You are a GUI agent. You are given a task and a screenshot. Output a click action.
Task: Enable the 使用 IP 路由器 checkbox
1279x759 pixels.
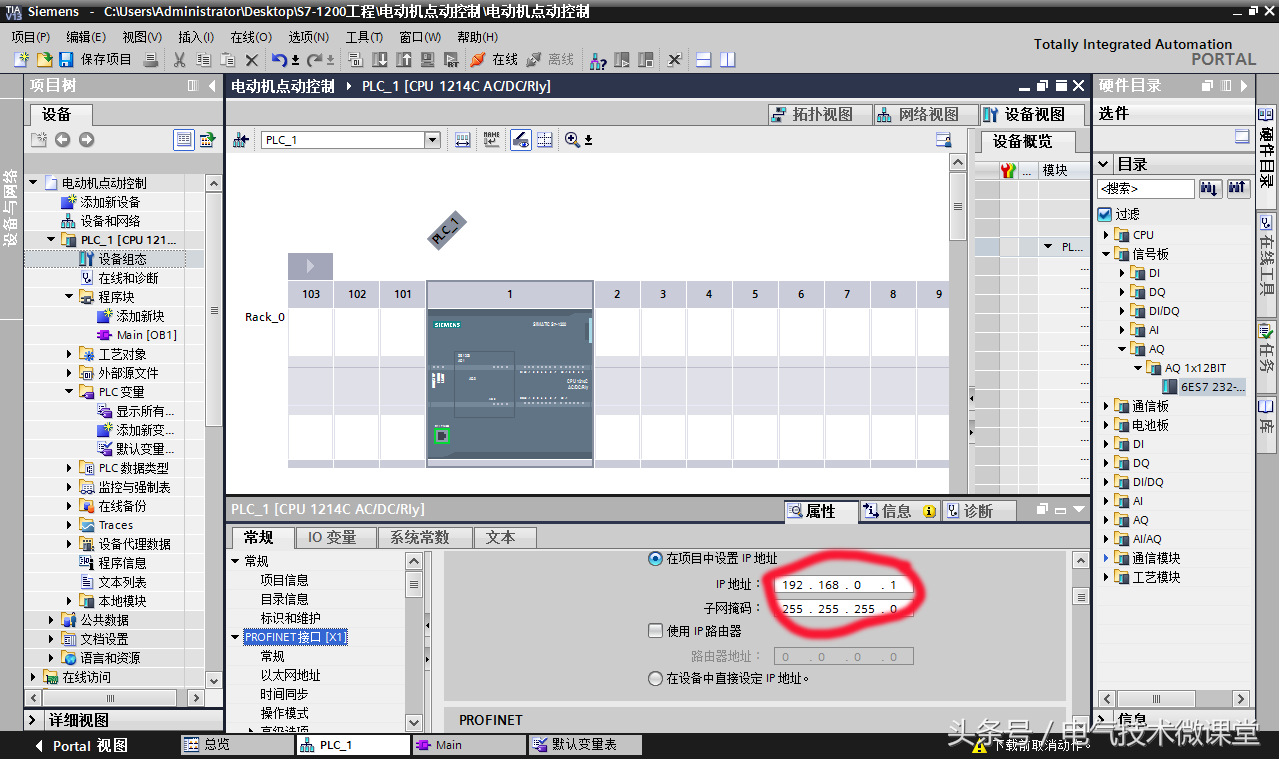pyautogui.click(x=655, y=631)
